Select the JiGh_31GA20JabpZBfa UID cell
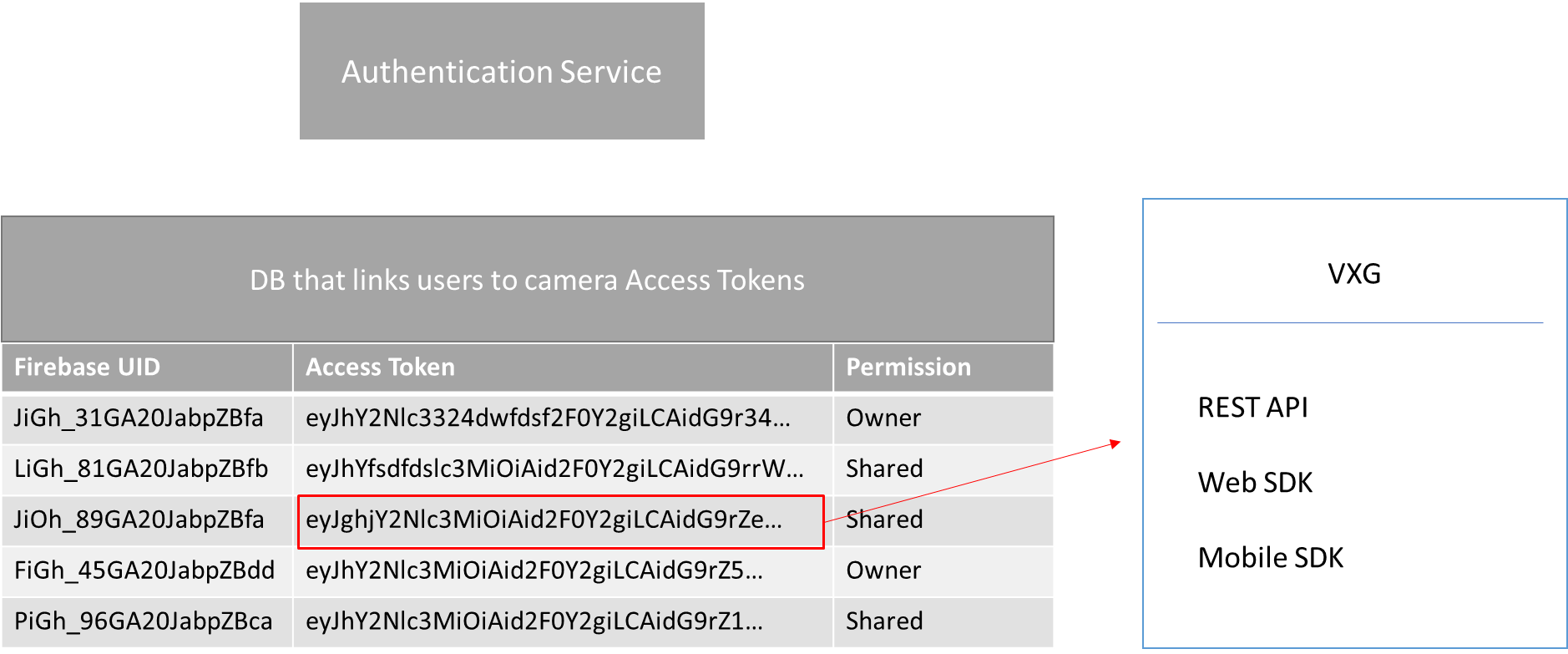This screenshot has width=1568, height=654. click(x=139, y=418)
